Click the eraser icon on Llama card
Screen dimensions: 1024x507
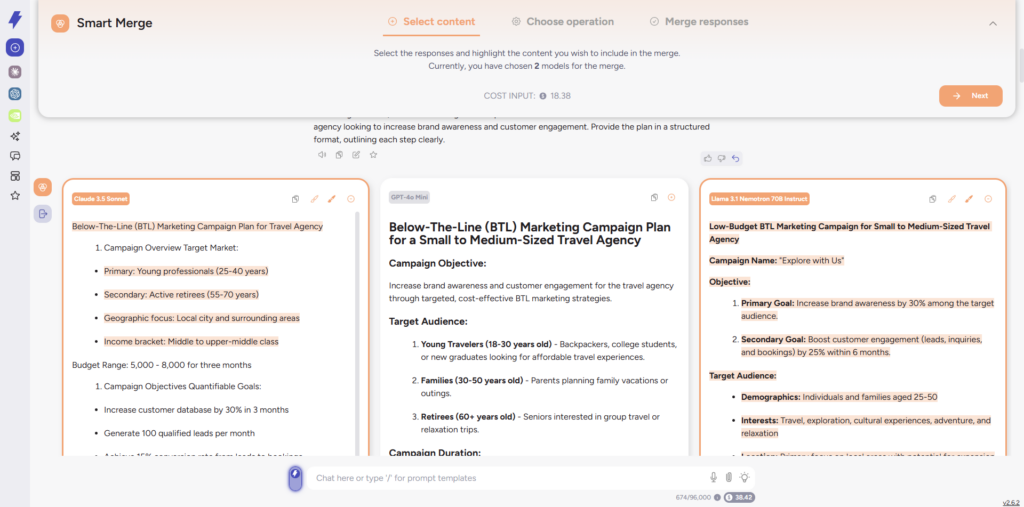click(952, 199)
